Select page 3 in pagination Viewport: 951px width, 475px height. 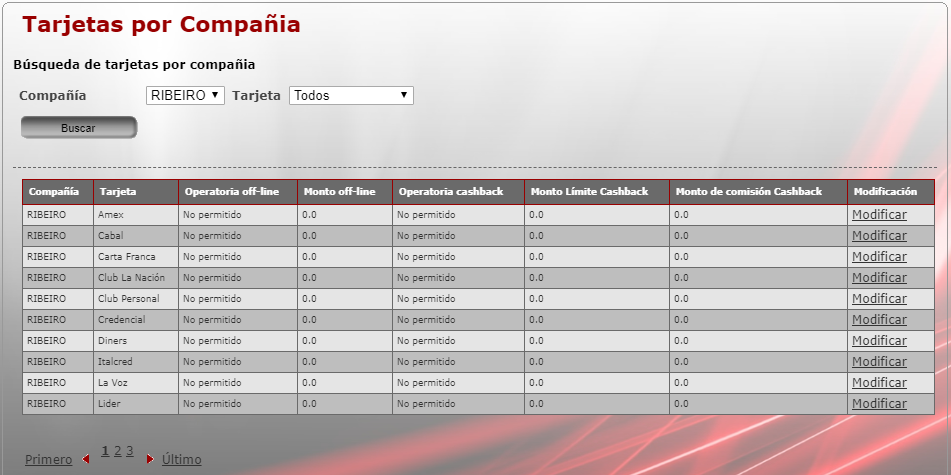130,451
